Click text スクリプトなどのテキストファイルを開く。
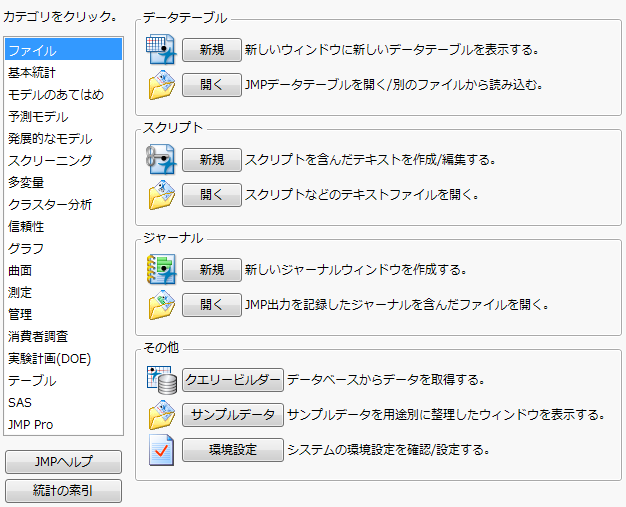Image resolution: width=626 pixels, height=507 pixels. click(362, 195)
